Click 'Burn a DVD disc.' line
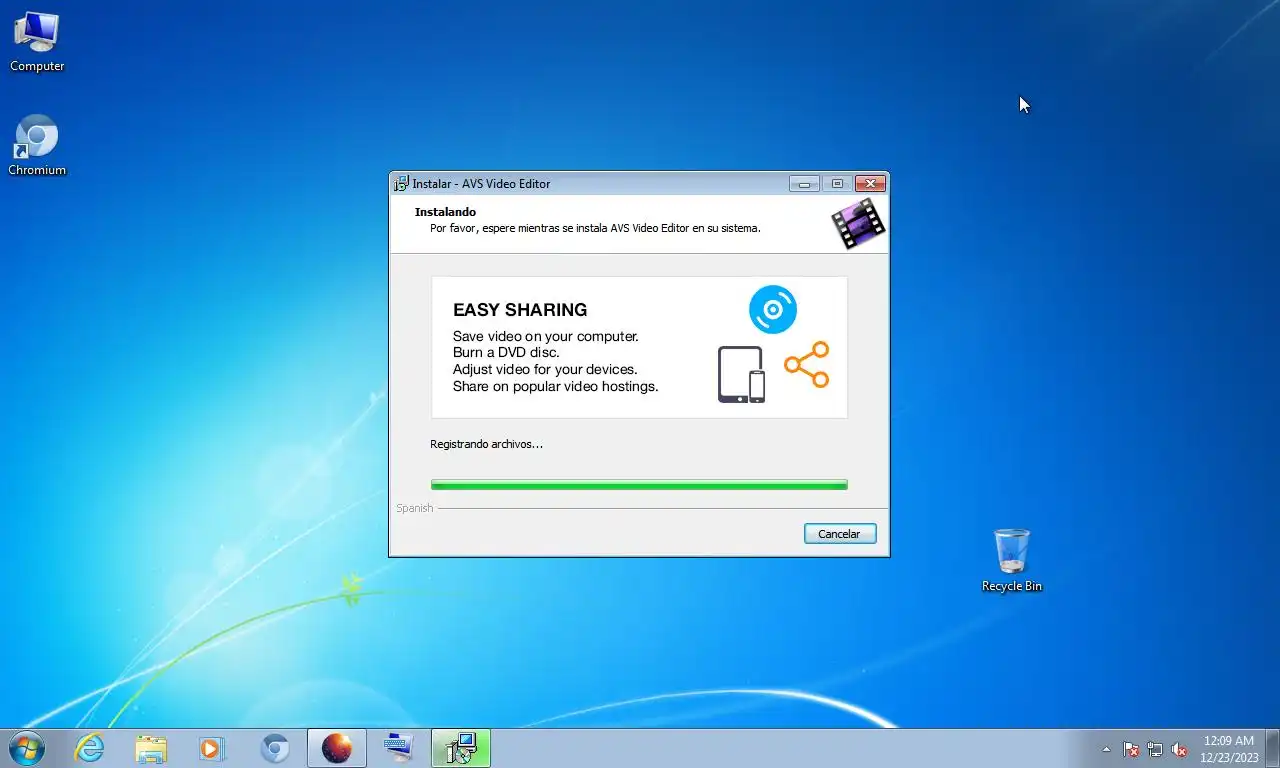This screenshot has width=1280, height=768. (506, 352)
